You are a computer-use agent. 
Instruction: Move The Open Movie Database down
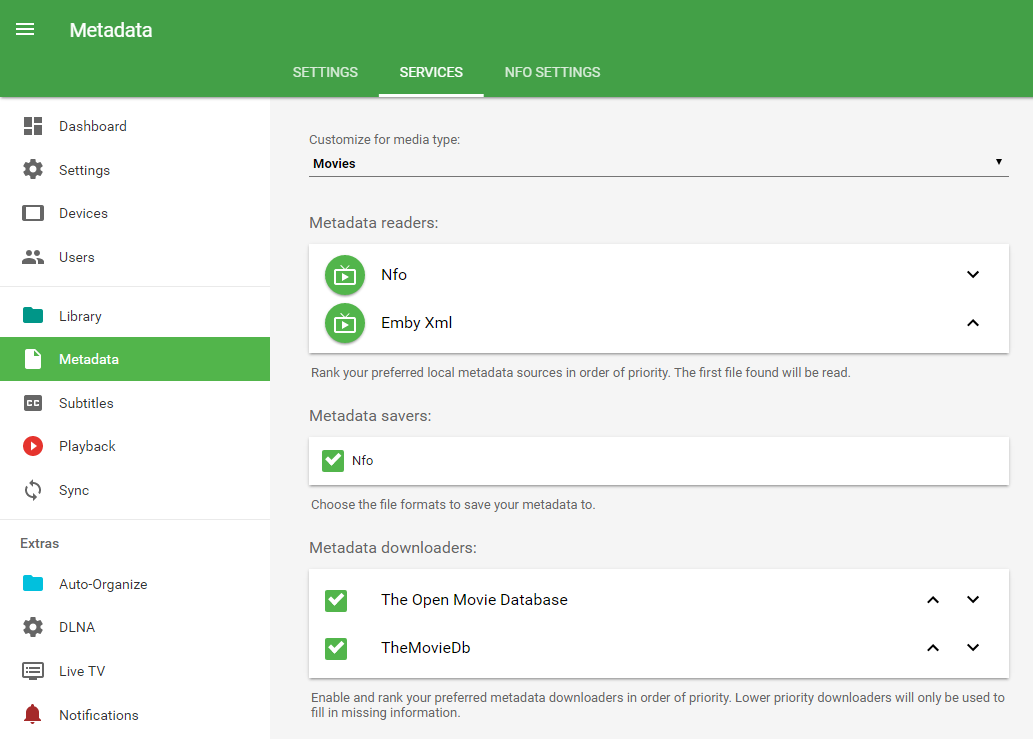coord(973,599)
